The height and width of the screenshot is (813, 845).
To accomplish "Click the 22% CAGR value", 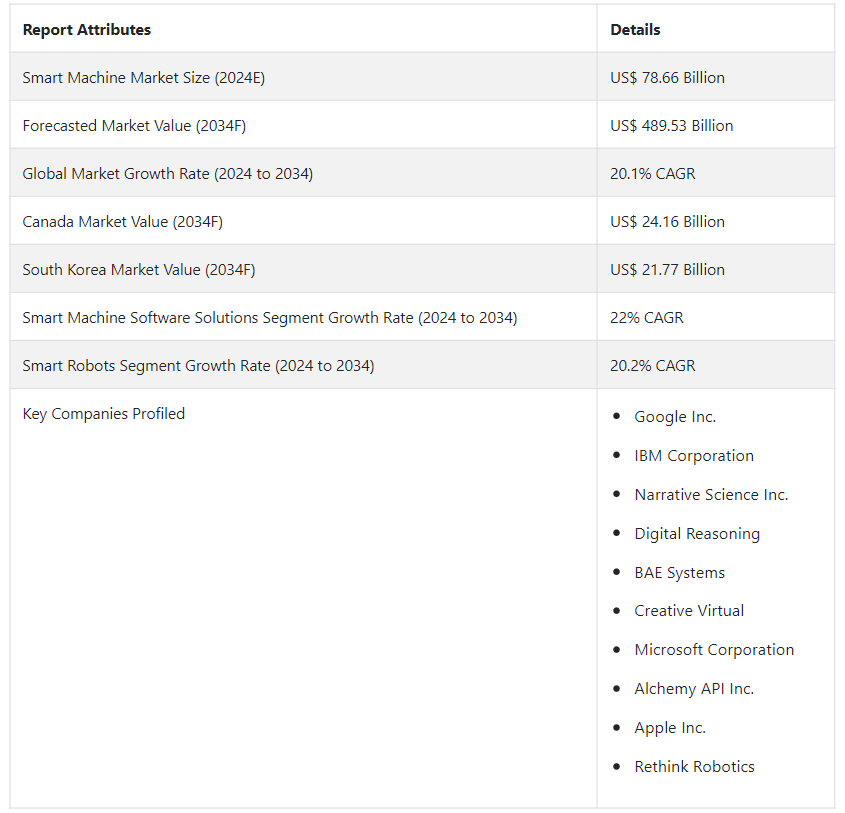I will coord(647,318).
